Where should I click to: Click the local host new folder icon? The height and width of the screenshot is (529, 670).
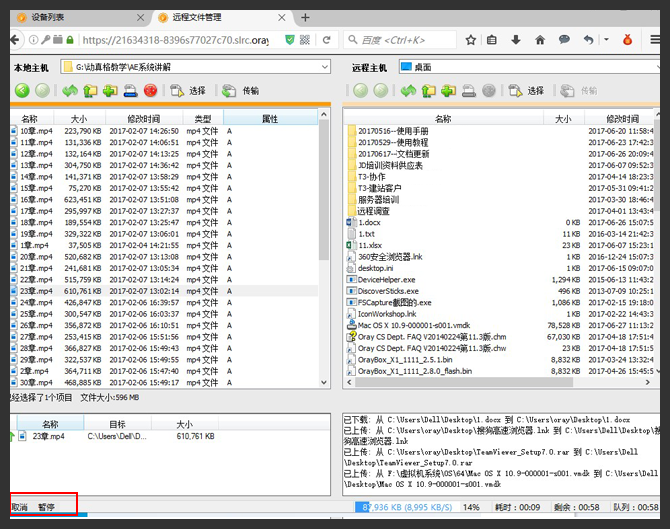[x=110, y=91]
